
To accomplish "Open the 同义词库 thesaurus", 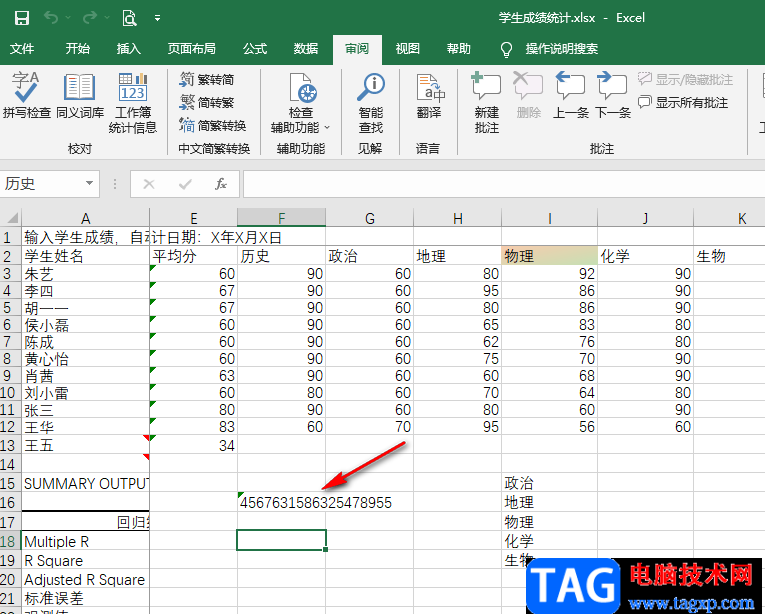I will coord(80,96).
